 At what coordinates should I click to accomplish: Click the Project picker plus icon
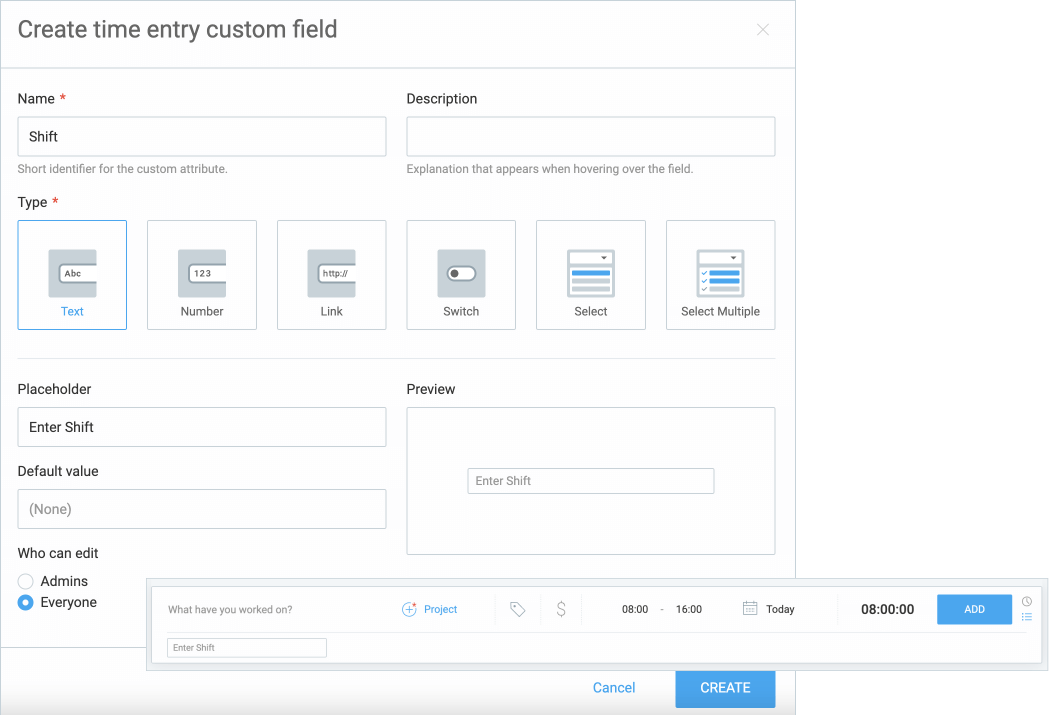(x=408, y=608)
